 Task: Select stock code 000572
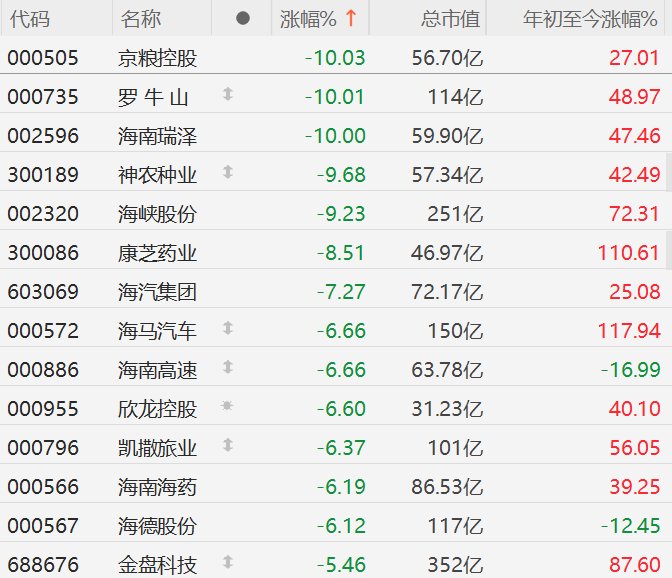coord(43,331)
